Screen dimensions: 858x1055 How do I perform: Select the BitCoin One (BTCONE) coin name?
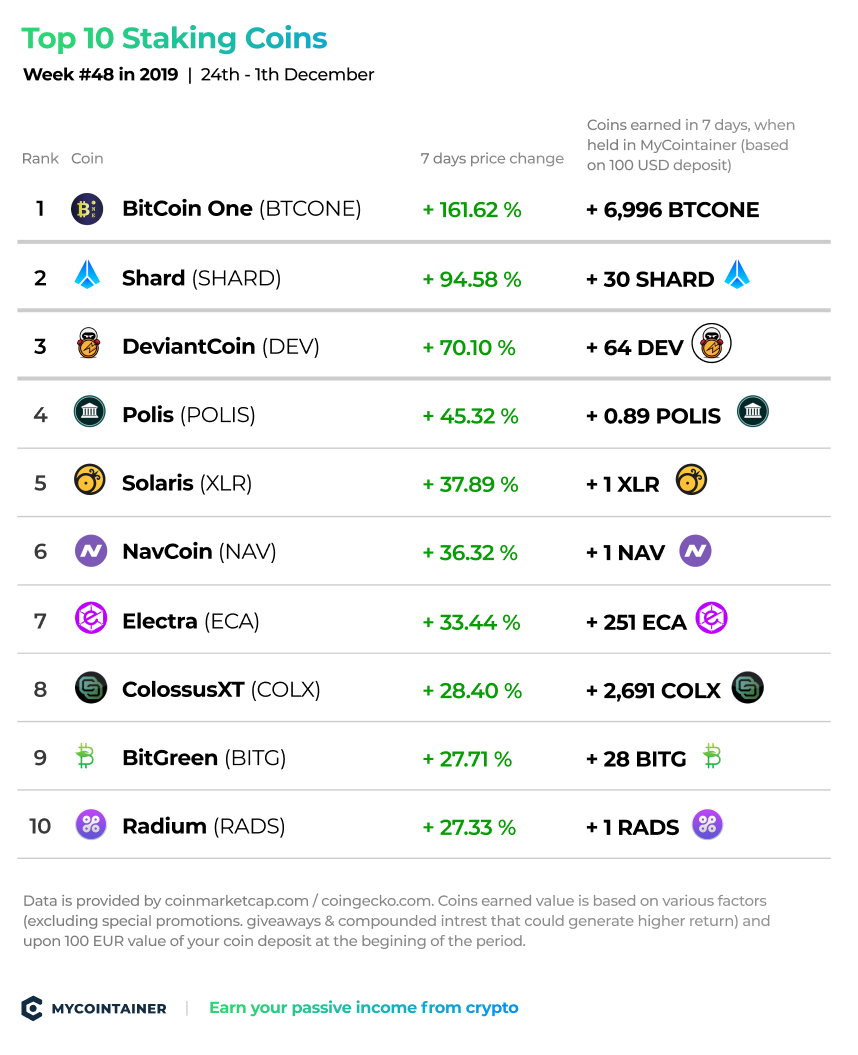coord(242,209)
